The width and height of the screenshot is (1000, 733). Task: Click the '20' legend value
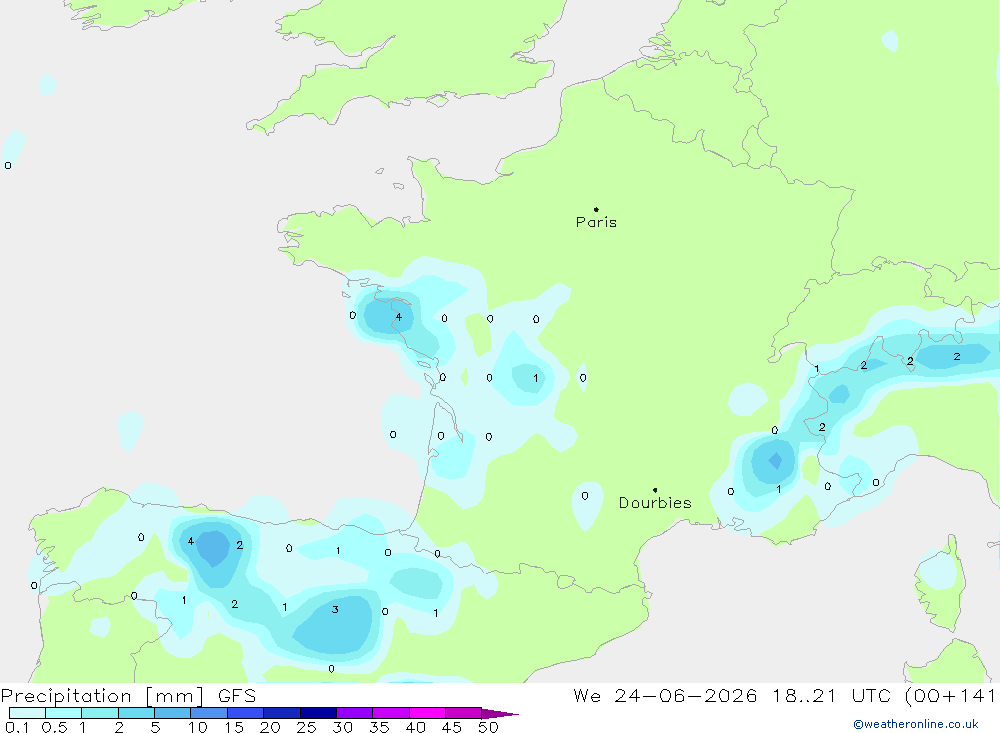pyautogui.click(x=270, y=727)
